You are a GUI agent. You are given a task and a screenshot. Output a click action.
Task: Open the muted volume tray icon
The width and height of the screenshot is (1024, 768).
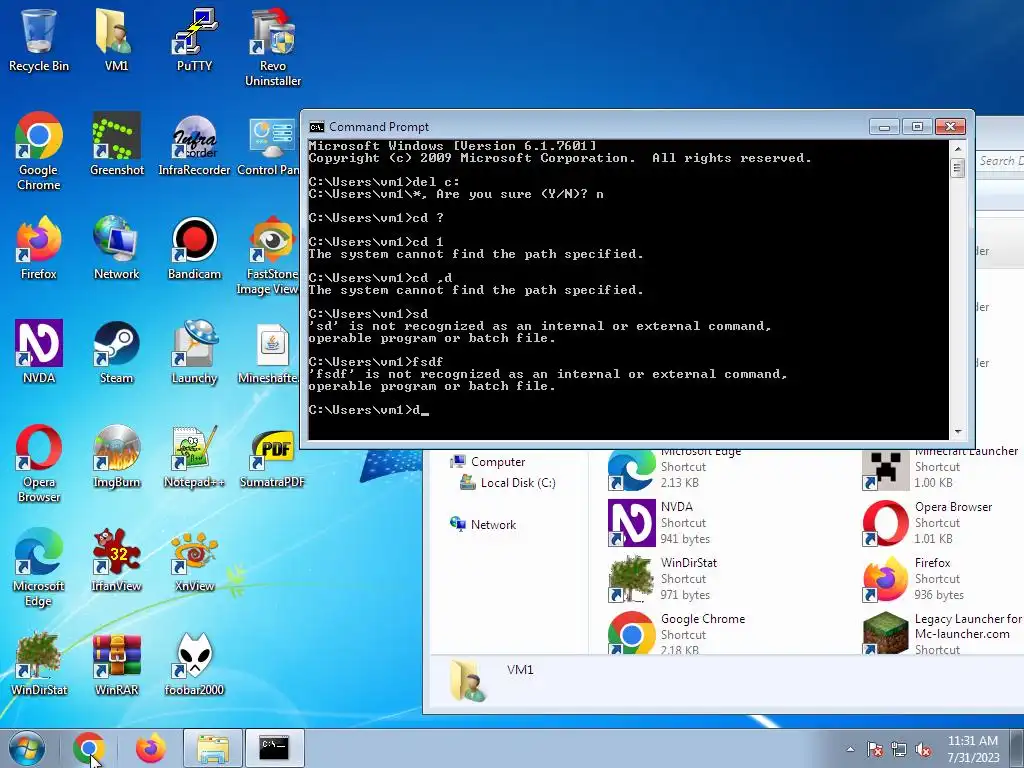tap(923, 749)
